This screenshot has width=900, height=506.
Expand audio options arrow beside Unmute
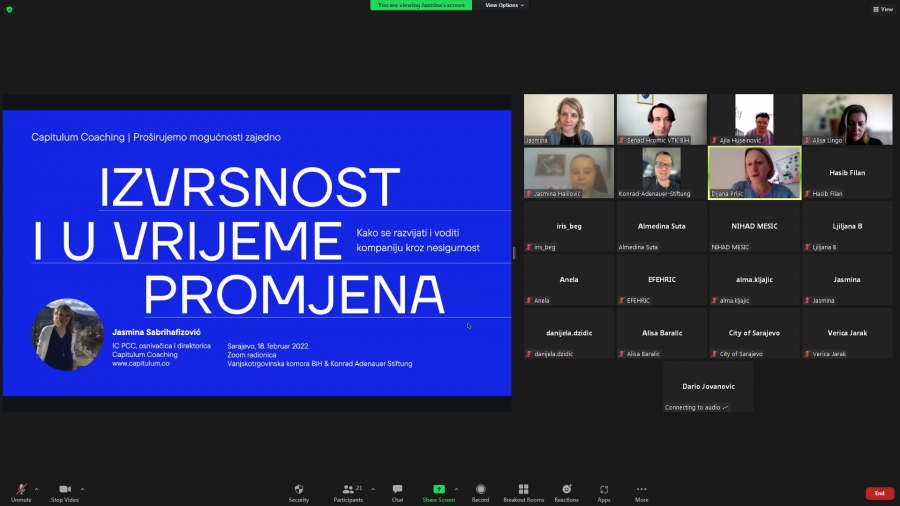[x=37, y=489]
